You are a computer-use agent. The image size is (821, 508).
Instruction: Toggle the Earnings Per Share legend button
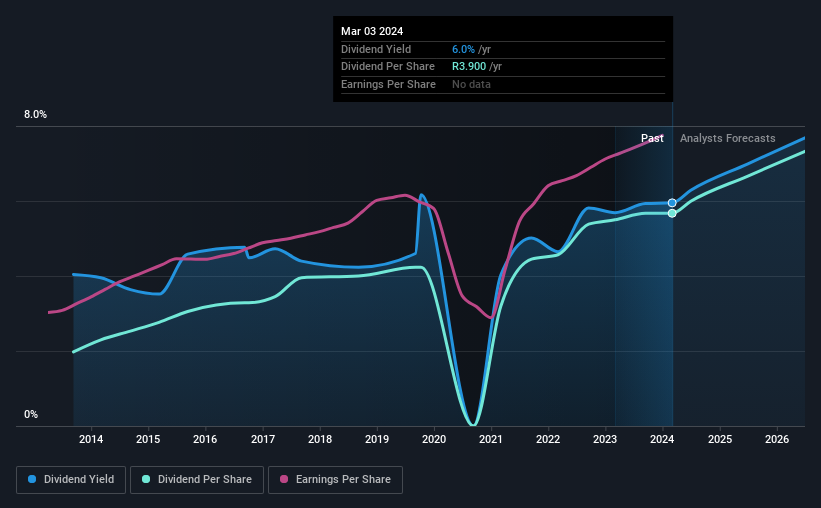(x=335, y=480)
